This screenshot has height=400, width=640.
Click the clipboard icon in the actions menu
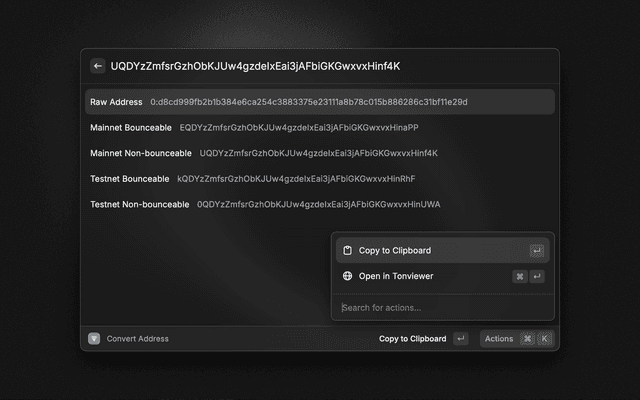tap(347, 250)
